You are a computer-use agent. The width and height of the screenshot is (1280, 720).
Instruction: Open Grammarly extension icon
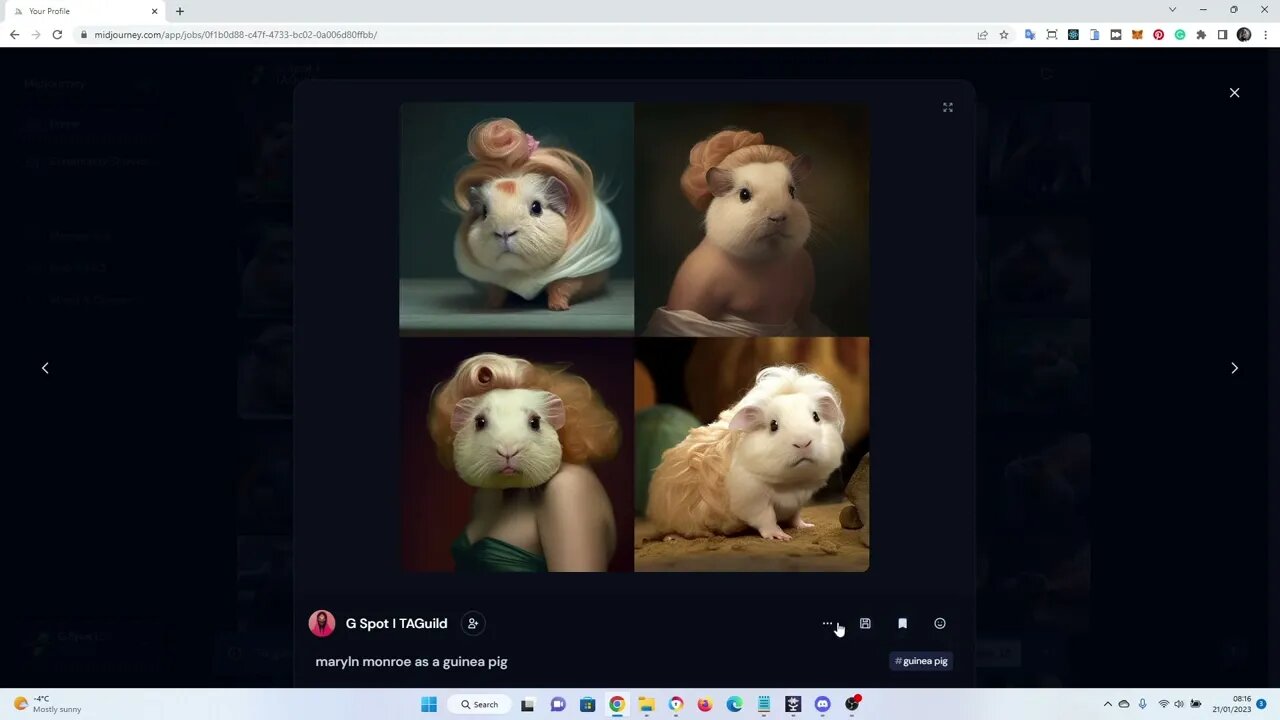pyautogui.click(x=1180, y=34)
